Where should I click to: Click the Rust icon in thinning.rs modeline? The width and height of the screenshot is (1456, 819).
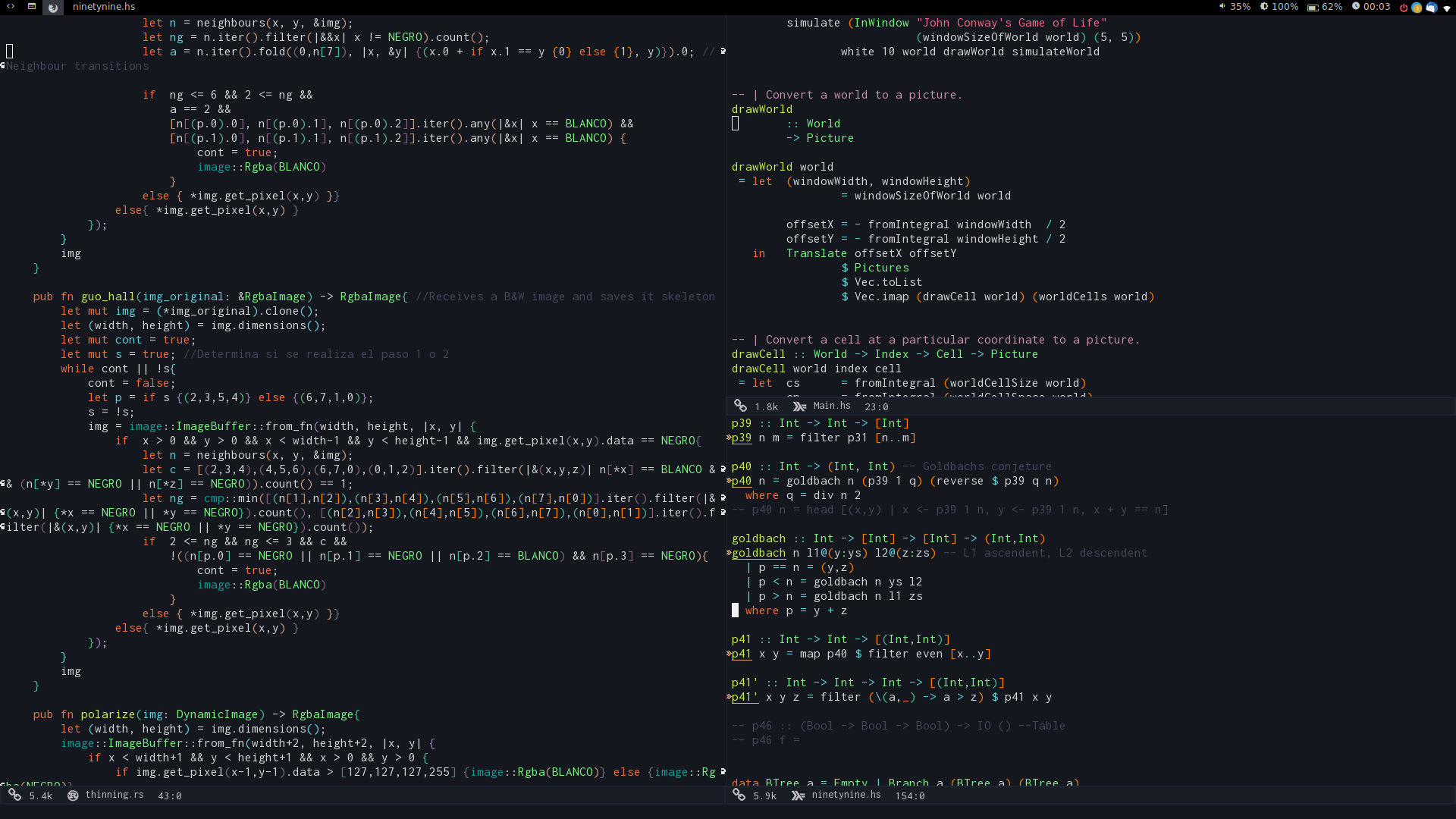pyautogui.click(x=73, y=795)
